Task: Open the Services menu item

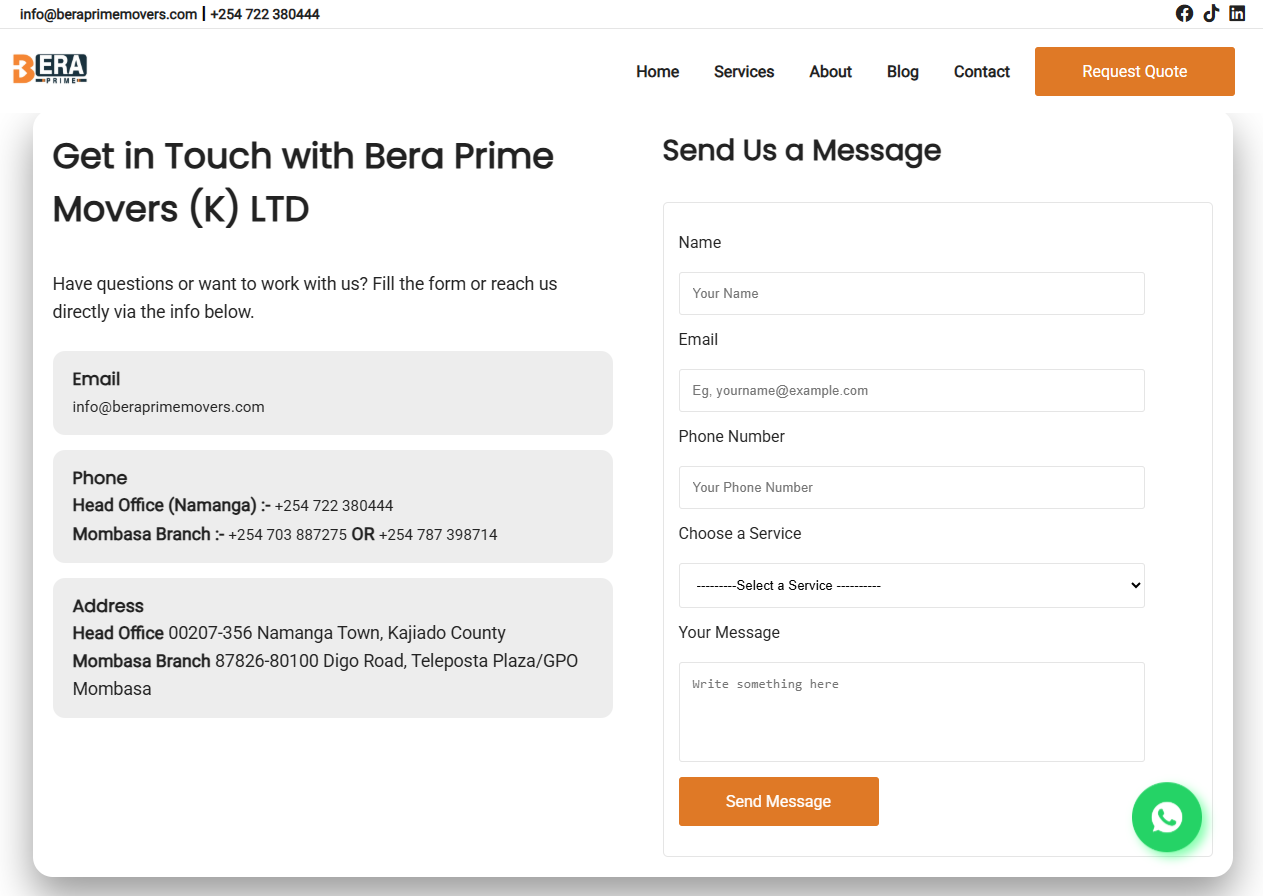Action: coord(744,72)
